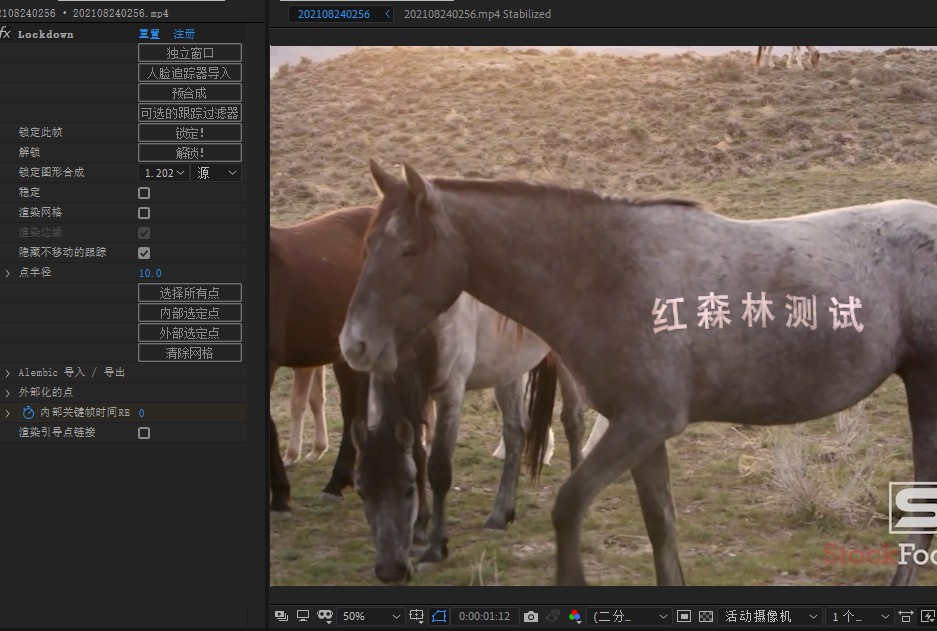Click the 解锁! button

coord(190,152)
